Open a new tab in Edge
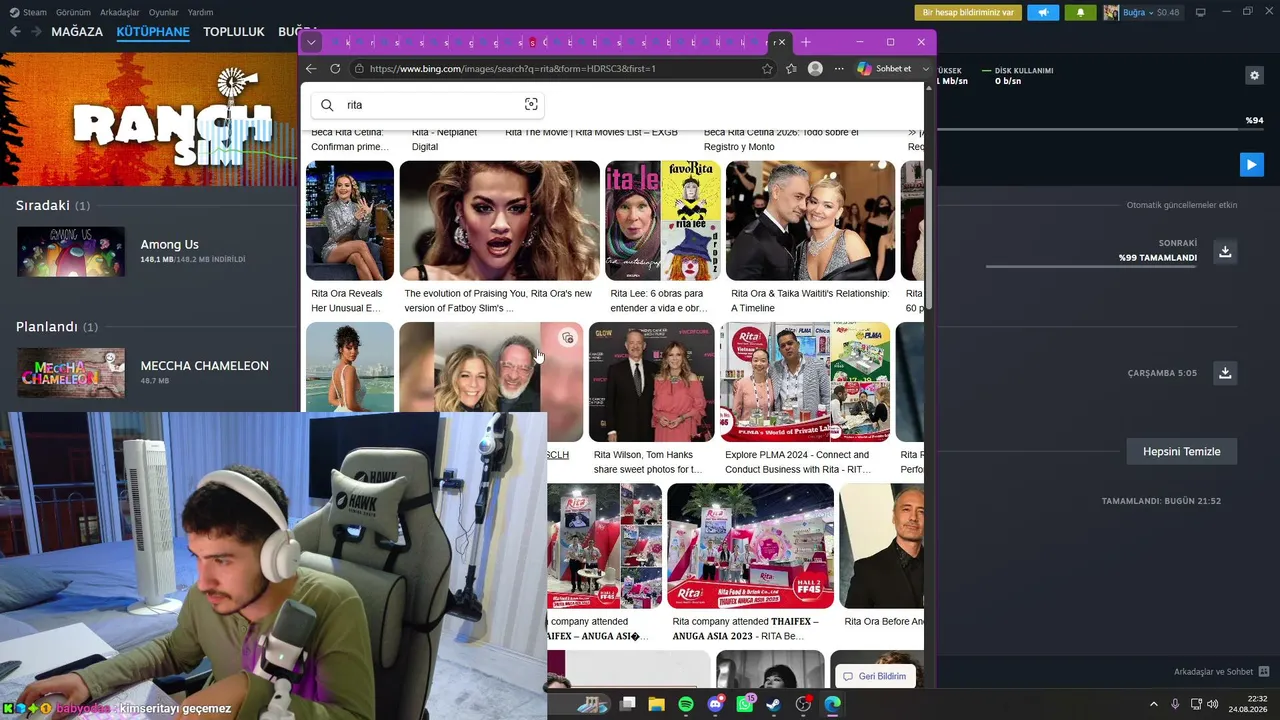The height and width of the screenshot is (720, 1280). 806,42
